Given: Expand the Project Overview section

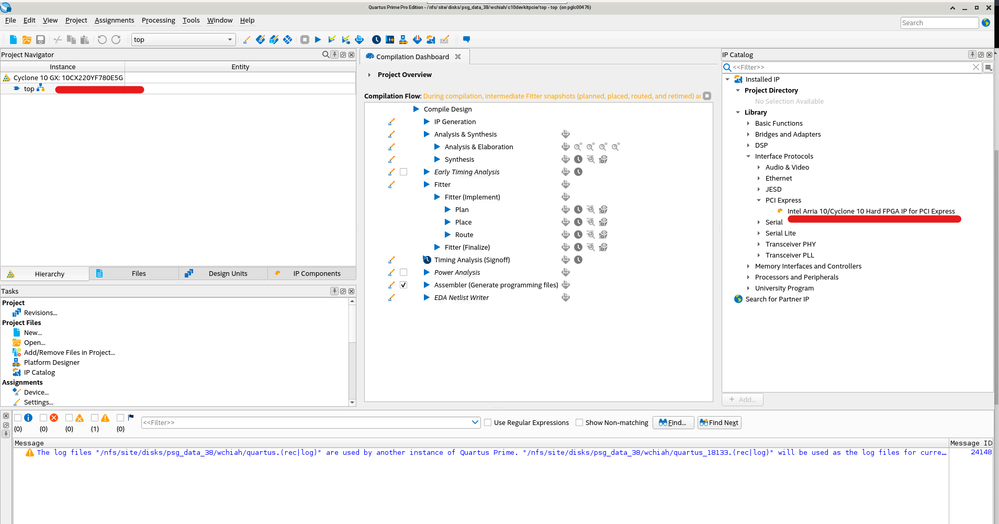Looking at the screenshot, I should (369, 75).
